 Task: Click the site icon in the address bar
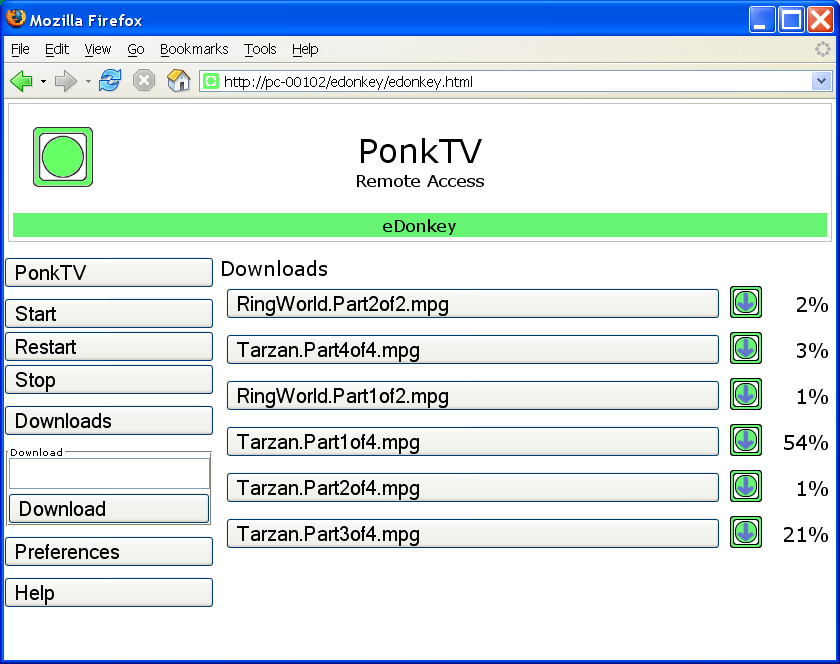(x=211, y=81)
